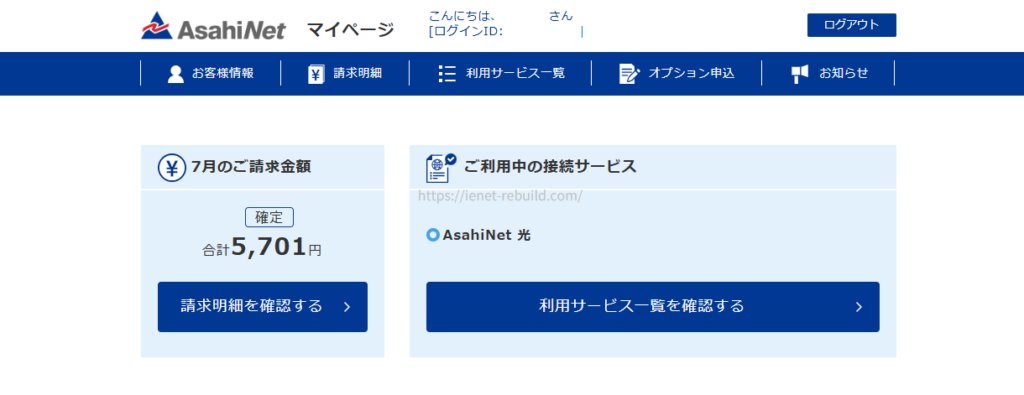Click the こんにちは greeting text
The width and height of the screenshot is (1024, 395).
461,16
